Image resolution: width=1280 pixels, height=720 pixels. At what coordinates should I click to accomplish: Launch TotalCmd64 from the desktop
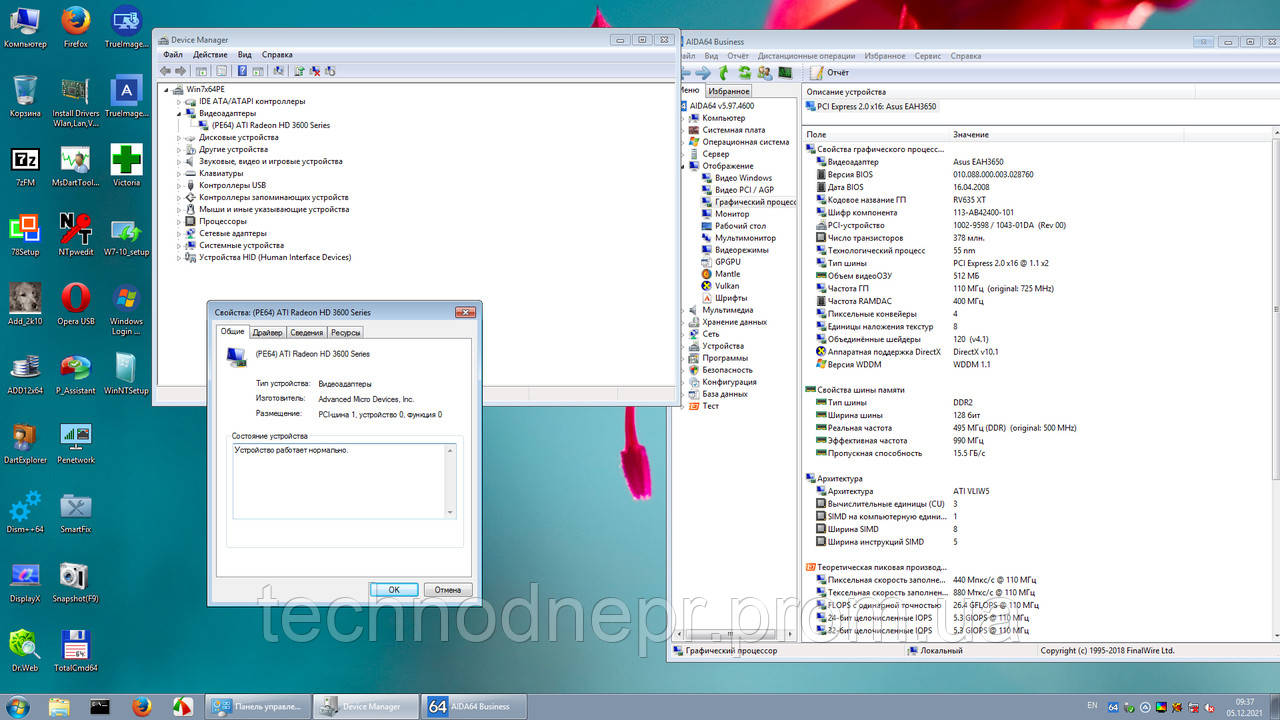pos(75,650)
